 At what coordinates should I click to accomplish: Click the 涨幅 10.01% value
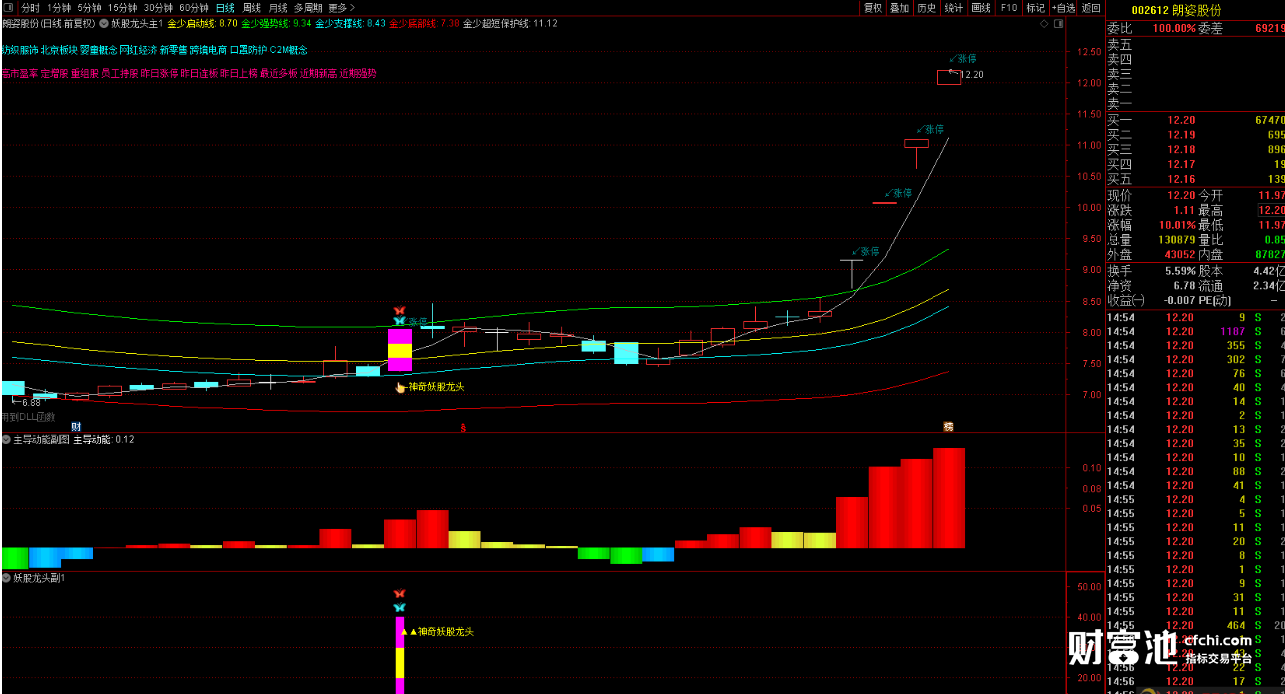[x=1177, y=225]
